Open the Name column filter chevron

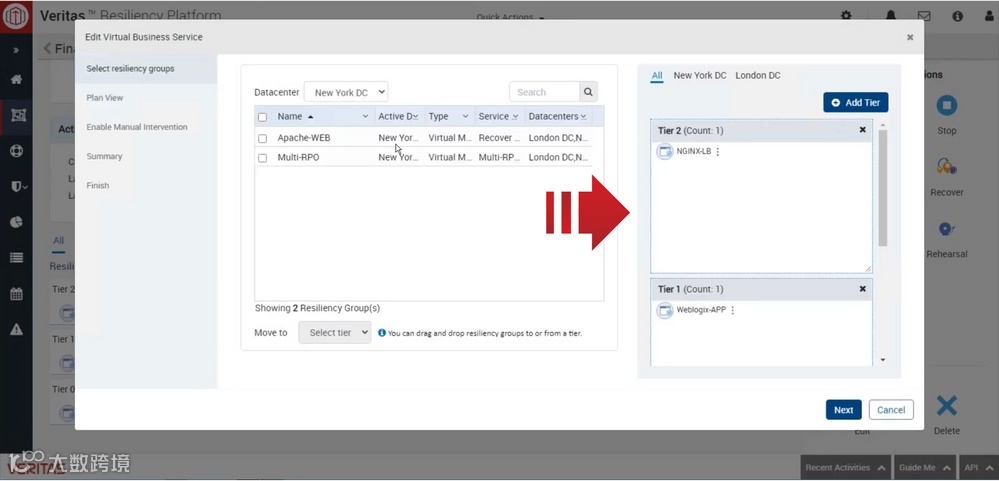365,117
